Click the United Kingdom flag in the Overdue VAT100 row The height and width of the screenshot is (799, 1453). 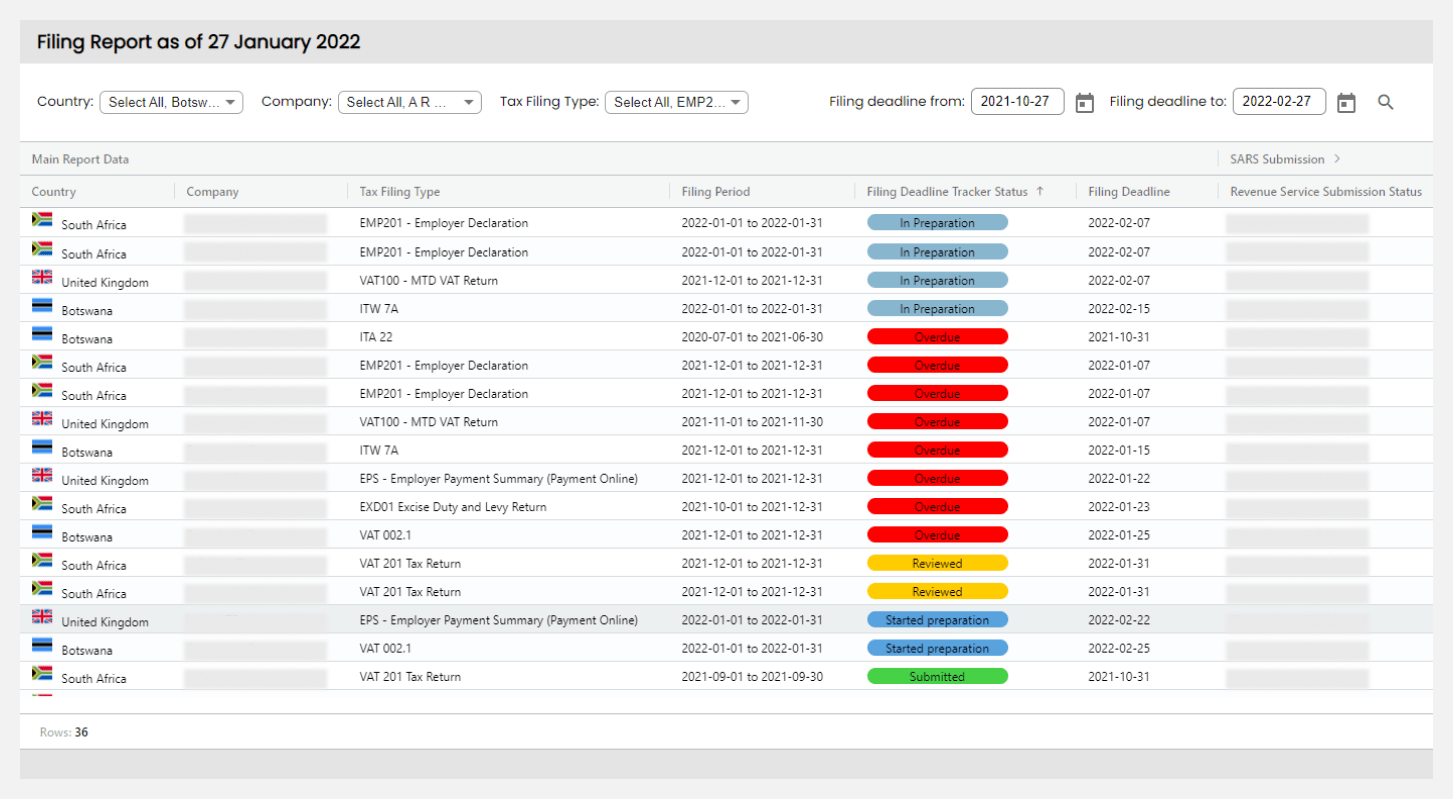42,418
